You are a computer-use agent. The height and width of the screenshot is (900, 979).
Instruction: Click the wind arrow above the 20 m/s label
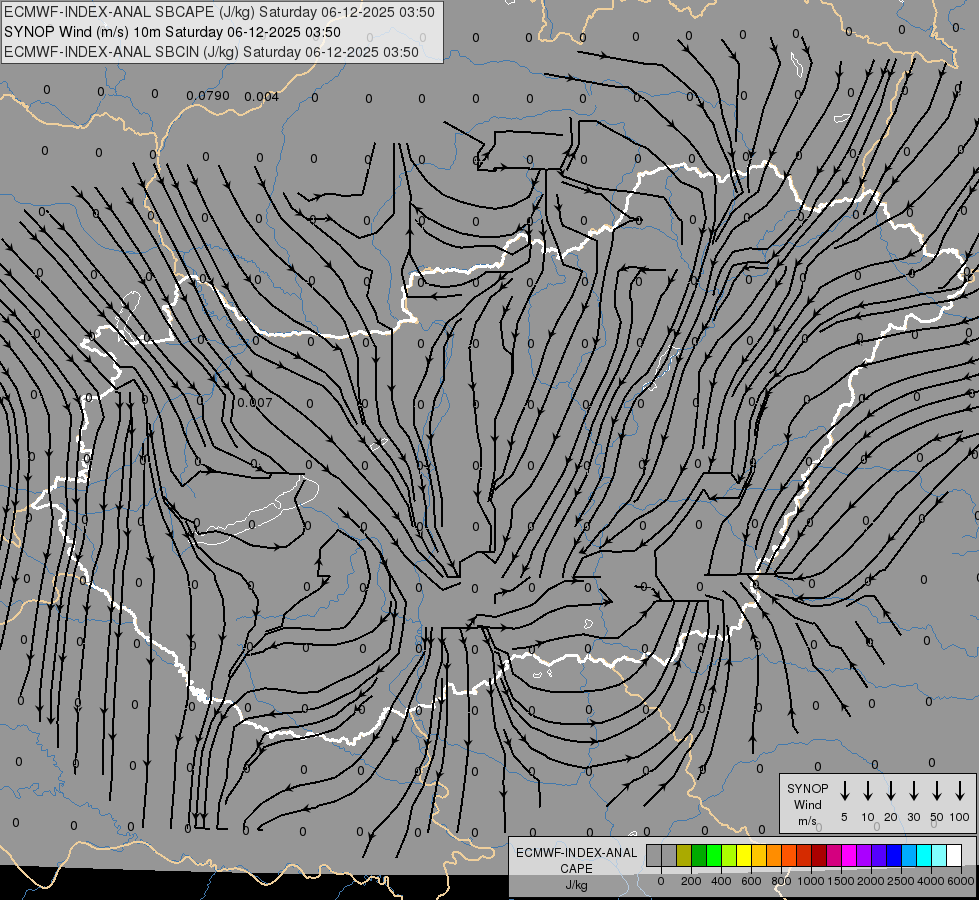click(891, 791)
